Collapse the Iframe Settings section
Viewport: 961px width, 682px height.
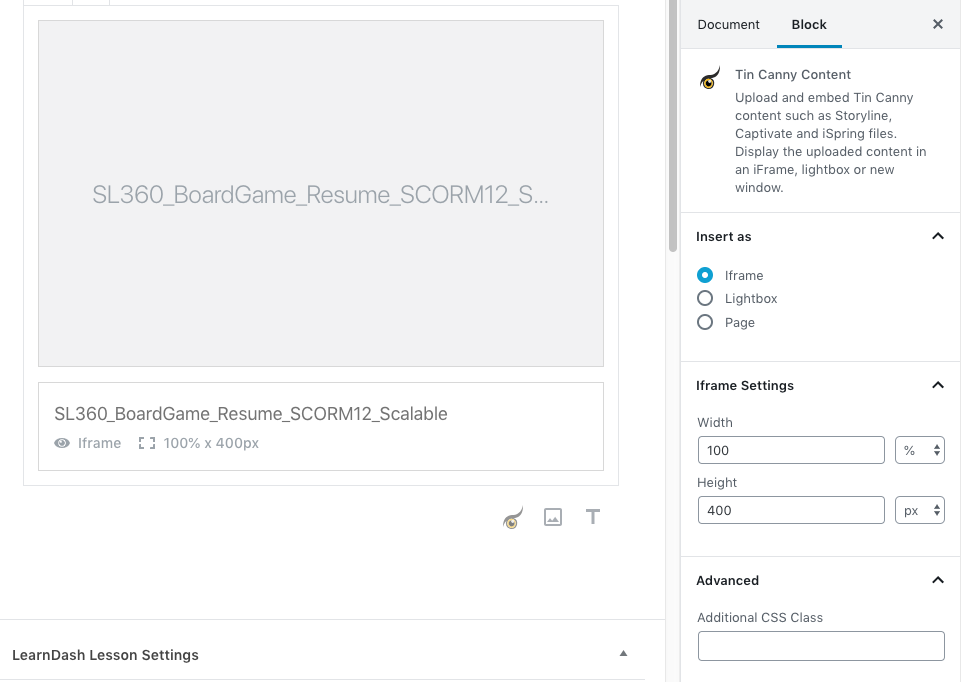tap(937, 385)
